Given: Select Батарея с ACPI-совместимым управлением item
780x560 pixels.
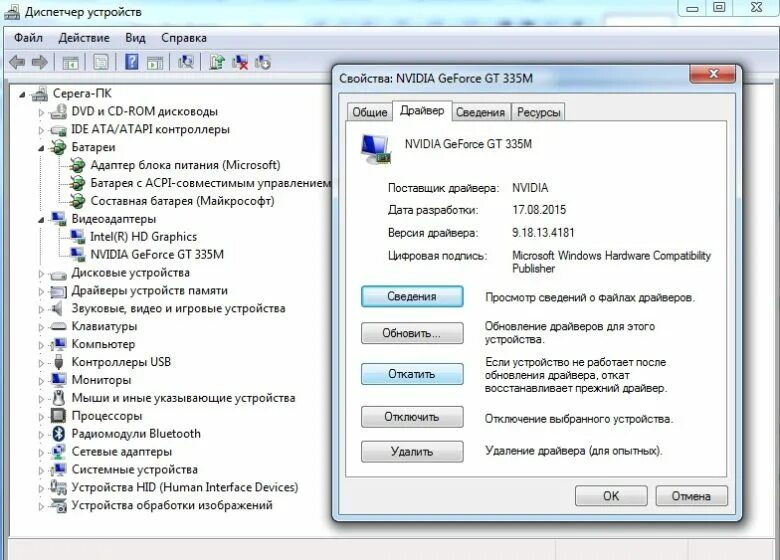Looking at the screenshot, I should tap(210, 183).
